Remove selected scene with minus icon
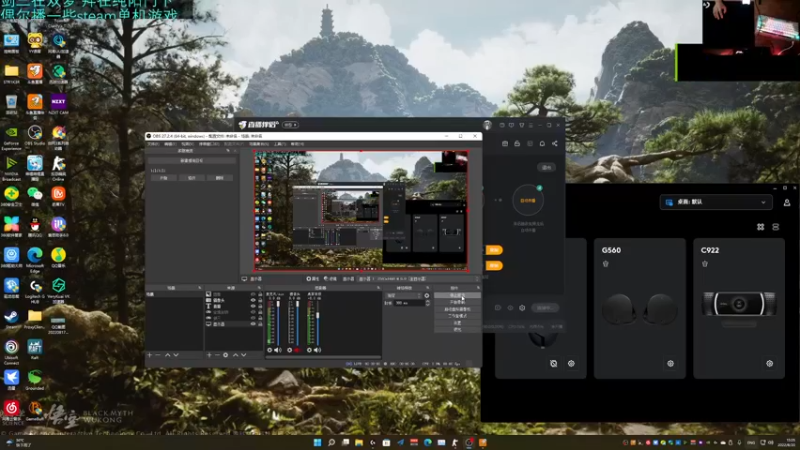800x450 pixels. pos(158,355)
